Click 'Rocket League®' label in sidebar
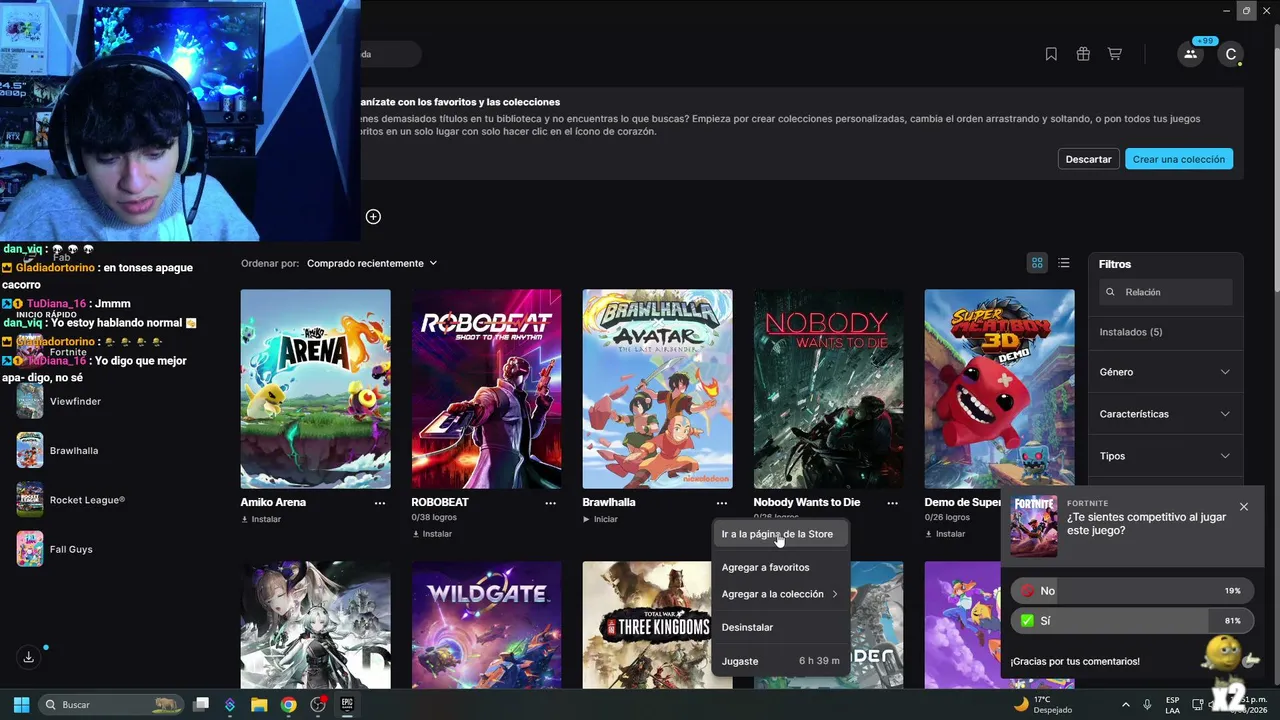1280x720 pixels. 87,500
